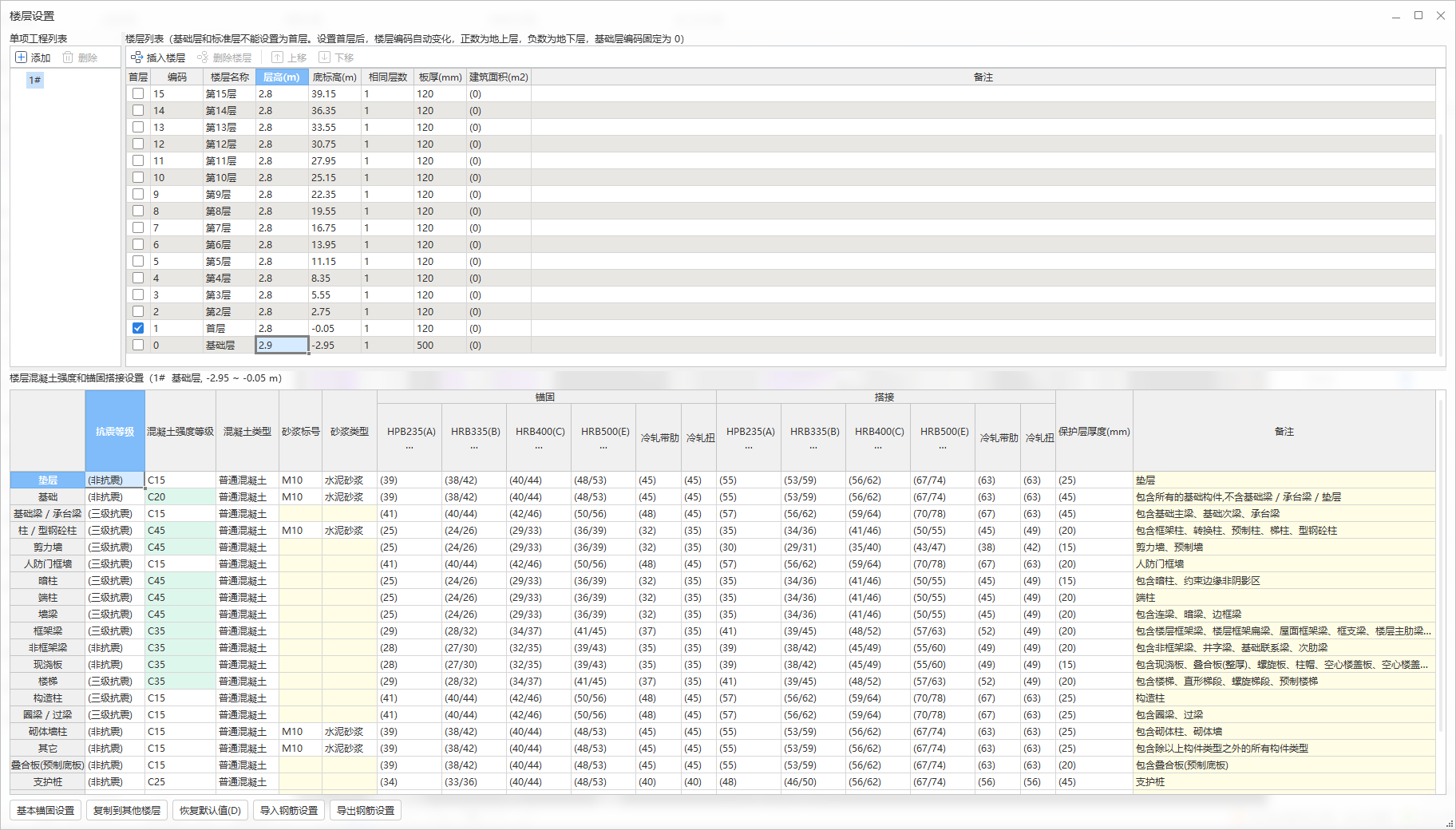Viewport: 1456px width, 830px height.
Task: Select the 支护桩 row header
Action: 48,781
